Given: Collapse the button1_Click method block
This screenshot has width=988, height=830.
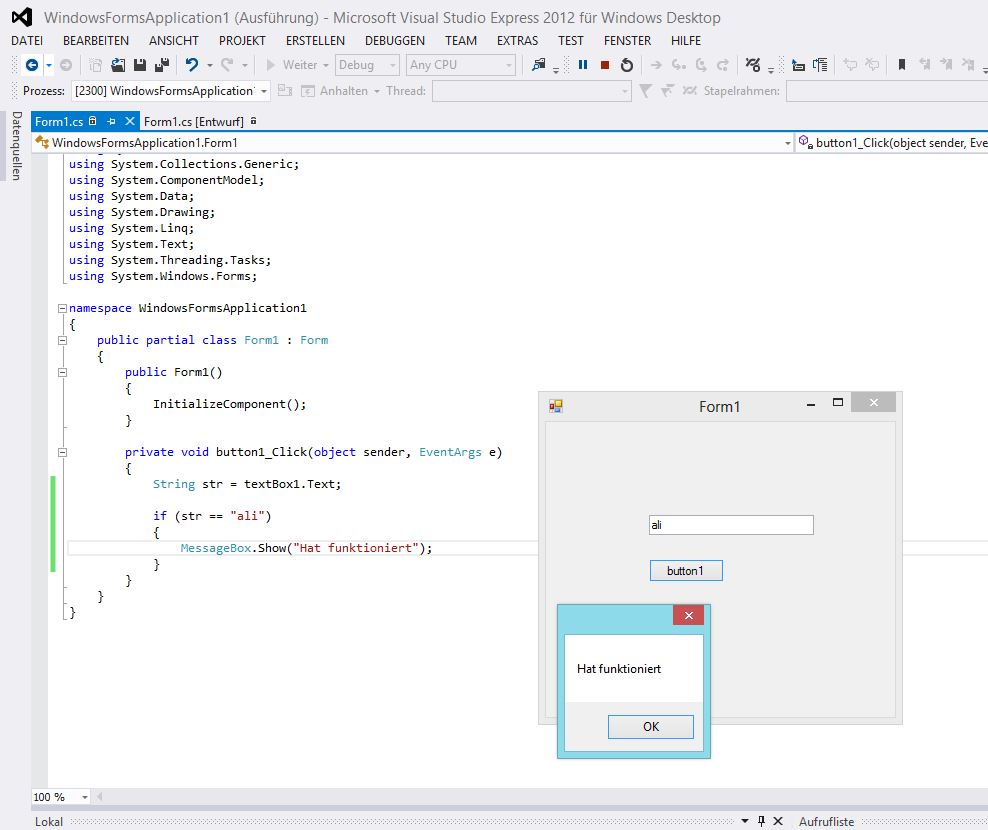Looking at the screenshot, I should [62, 452].
